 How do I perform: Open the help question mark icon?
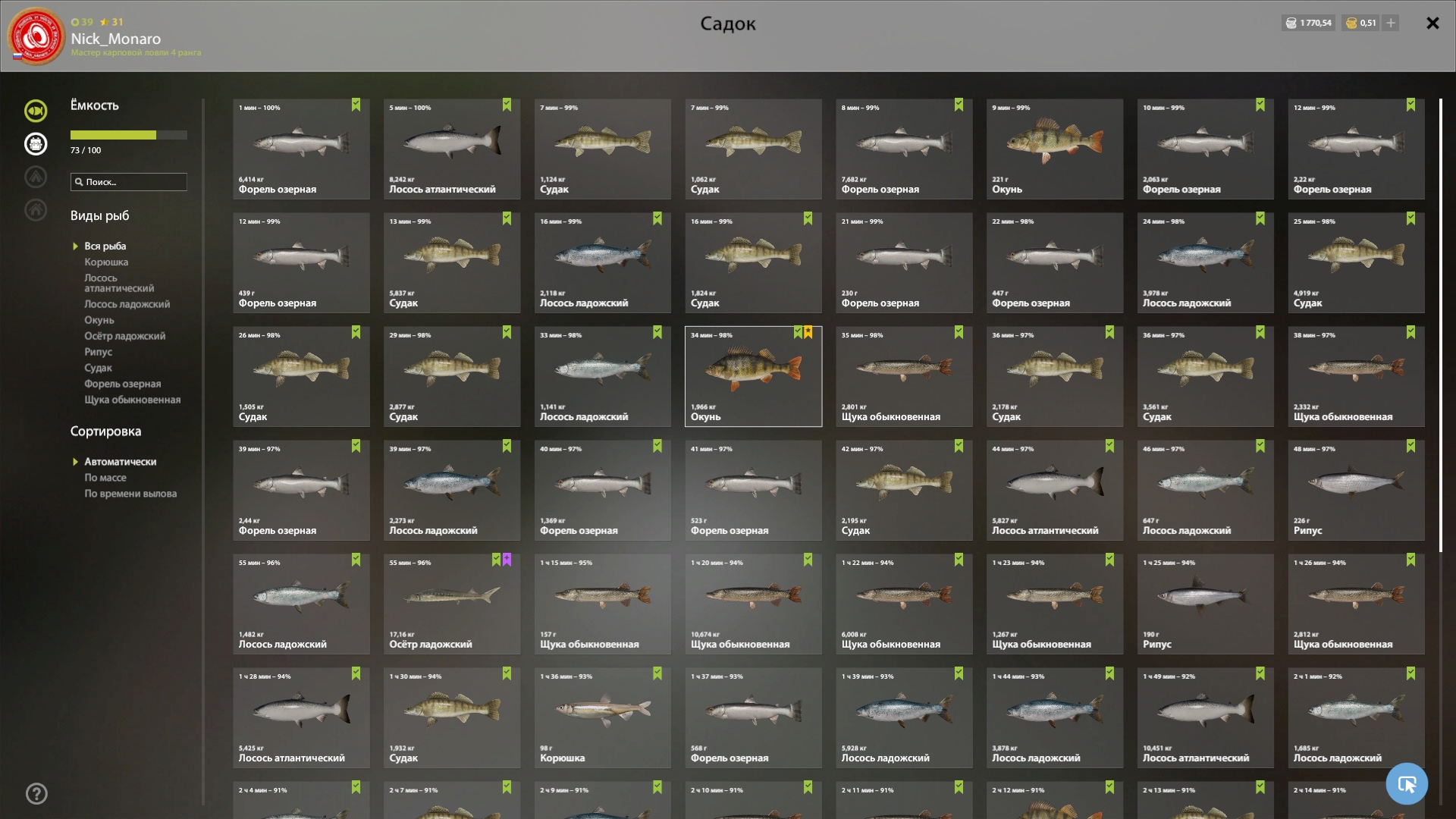(x=36, y=793)
